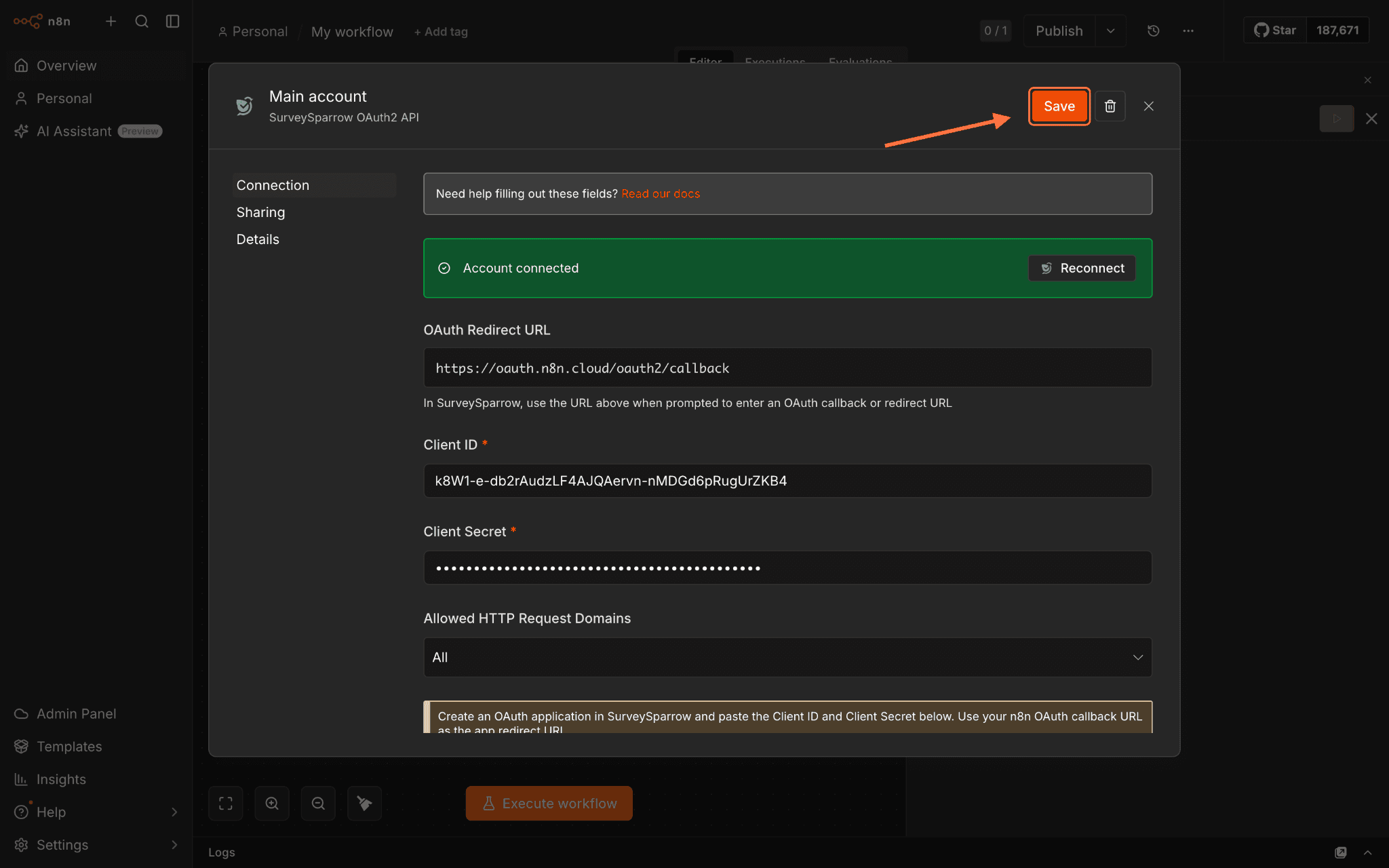Click the Admin Panel cloud icon
Viewport: 1389px width, 868px height.
22,714
